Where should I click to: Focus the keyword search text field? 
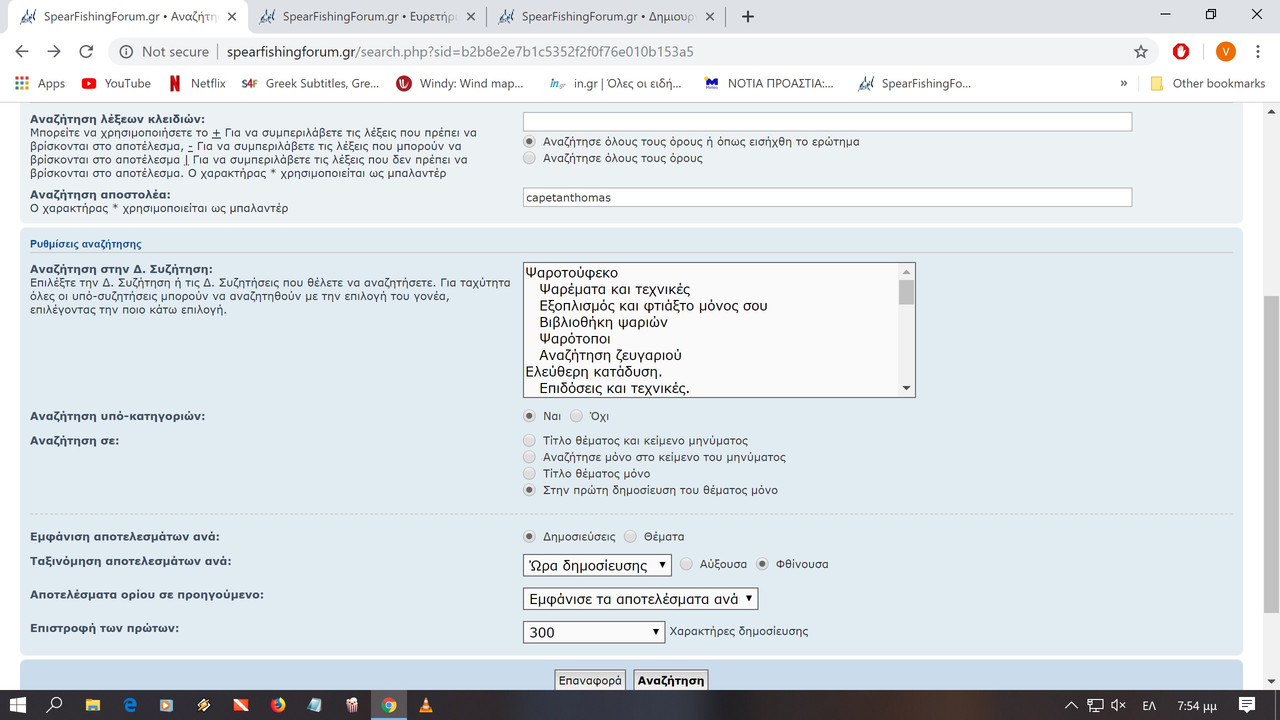coord(827,121)
